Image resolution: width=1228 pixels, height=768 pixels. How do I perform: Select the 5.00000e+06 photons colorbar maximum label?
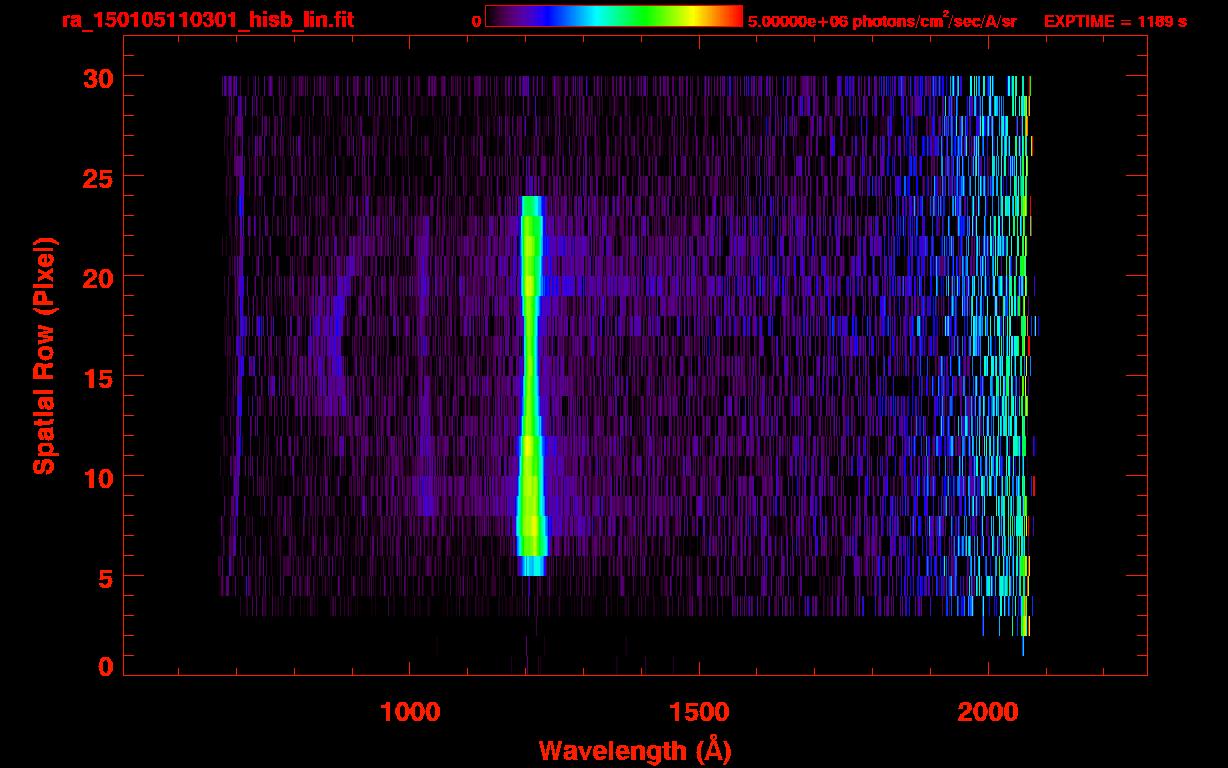[x=882, y=21]
